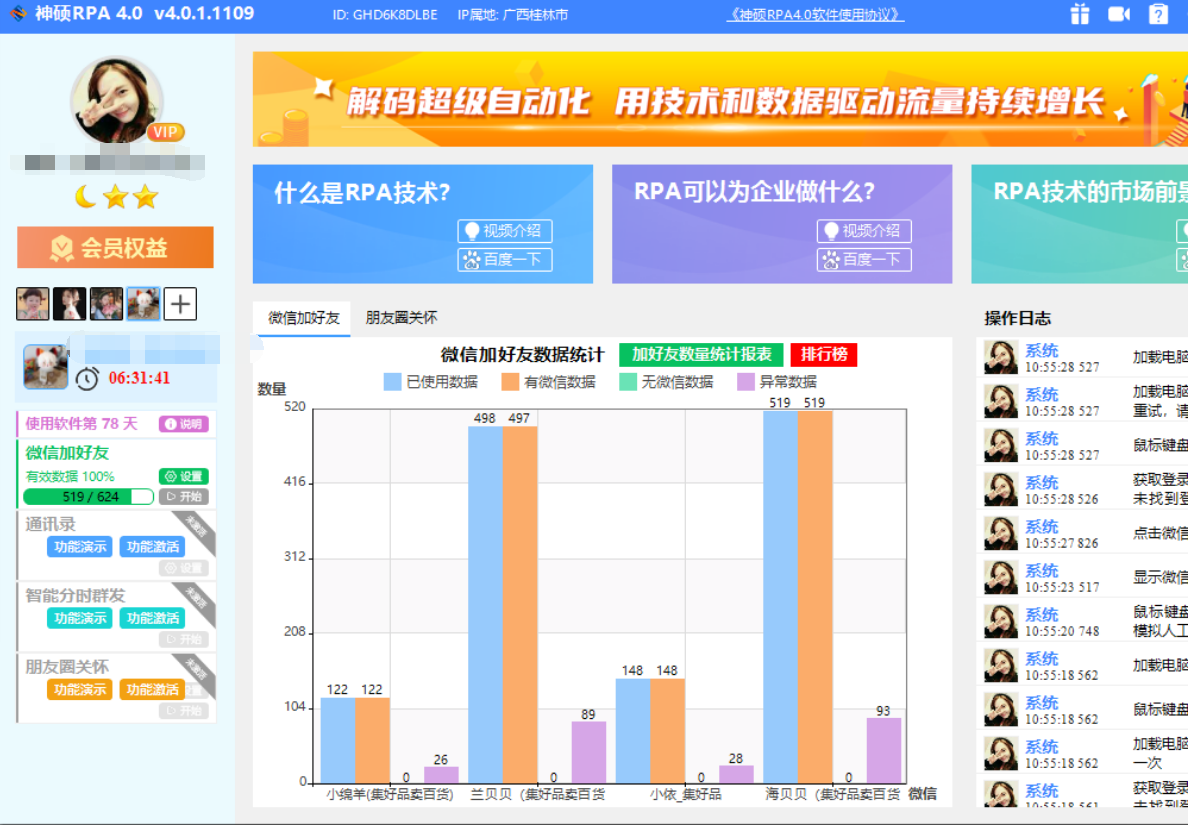The height and width of the screenshot is (825, 1189).
Task: Add a new account with plus button
Action: point(180,304)
